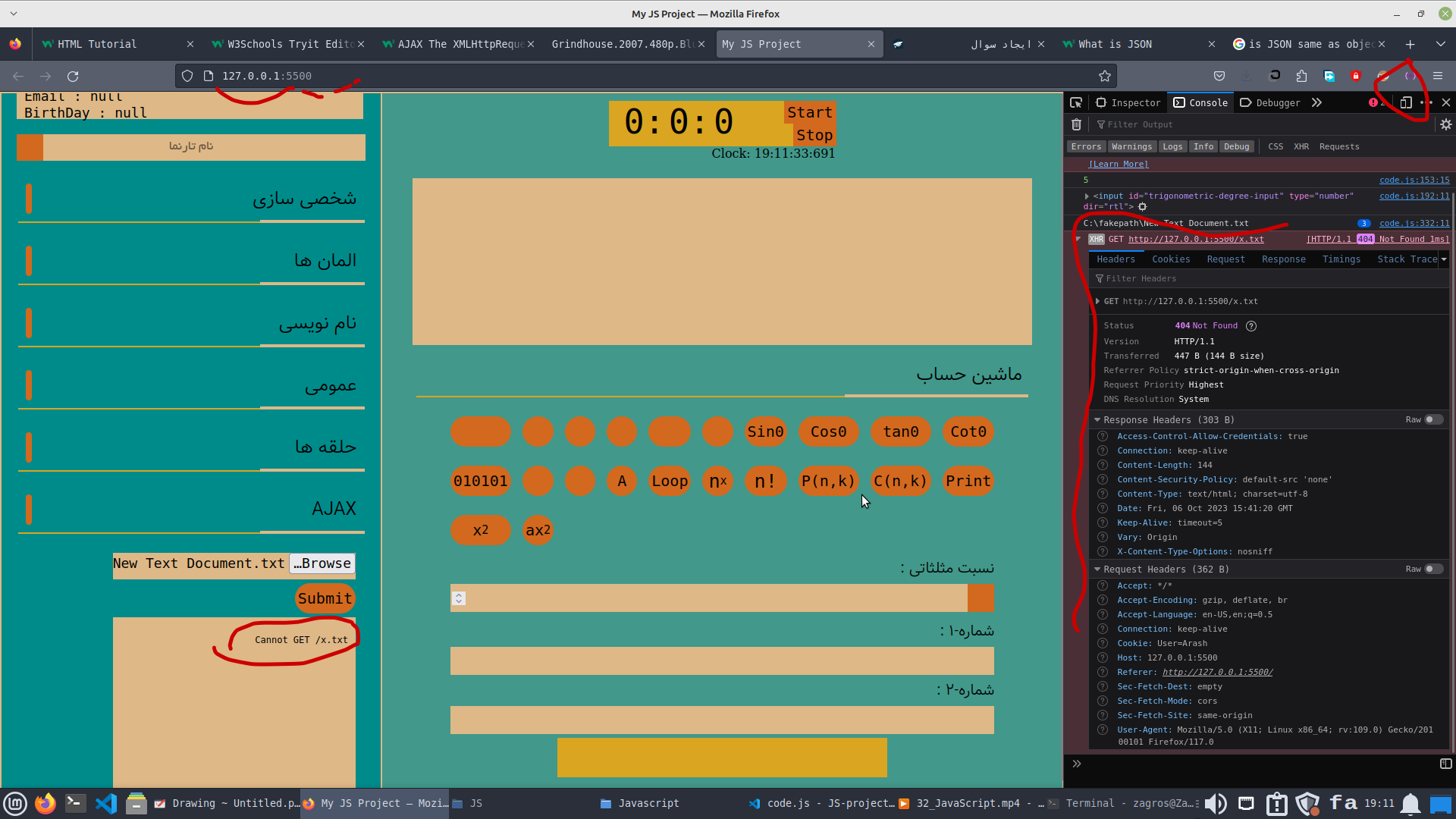This screenshot has width=1456, height=819.
Task: Collapse the Response Headers section
Action: [1097, 419]
